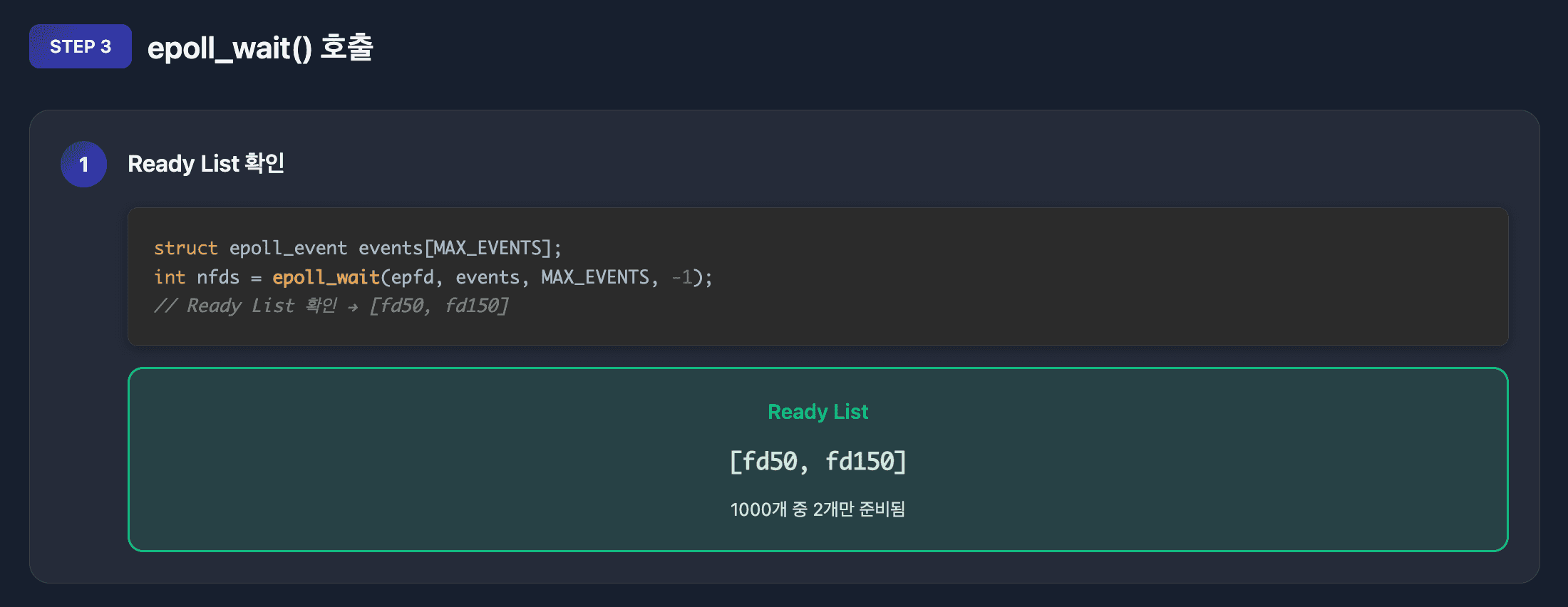Click the epoll_event type name
The height and width of the screenshot is (607, 1568).
click(288, 248)
